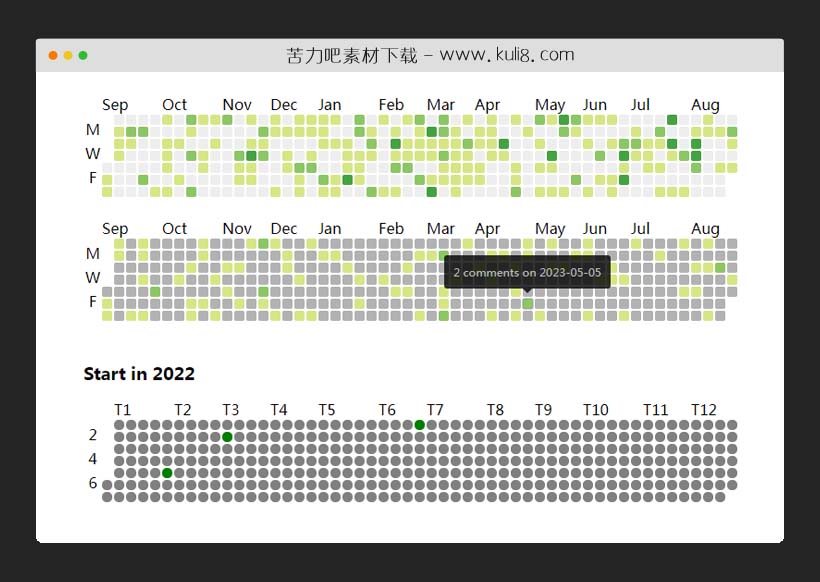This screenshot has height=582, width=820.
Task: Select the green dot left of the T7 label
Action: (x=419, y=425)
